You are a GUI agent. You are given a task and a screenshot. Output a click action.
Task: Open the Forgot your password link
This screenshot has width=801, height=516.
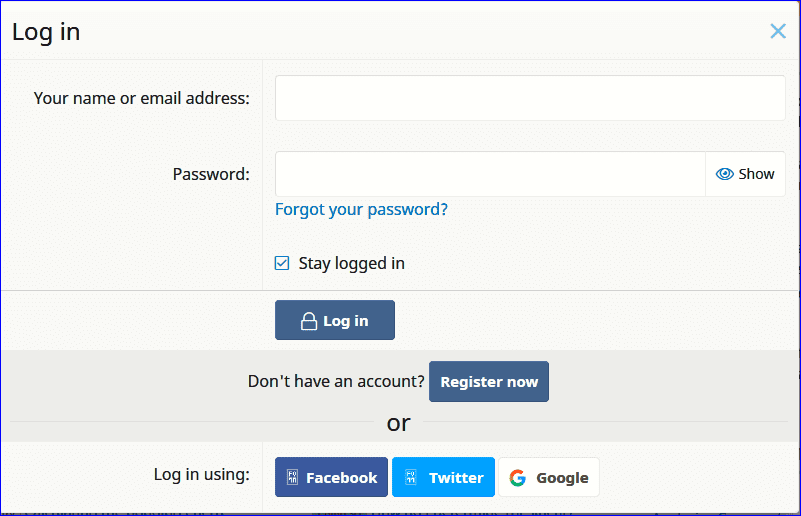pos(361,209)
